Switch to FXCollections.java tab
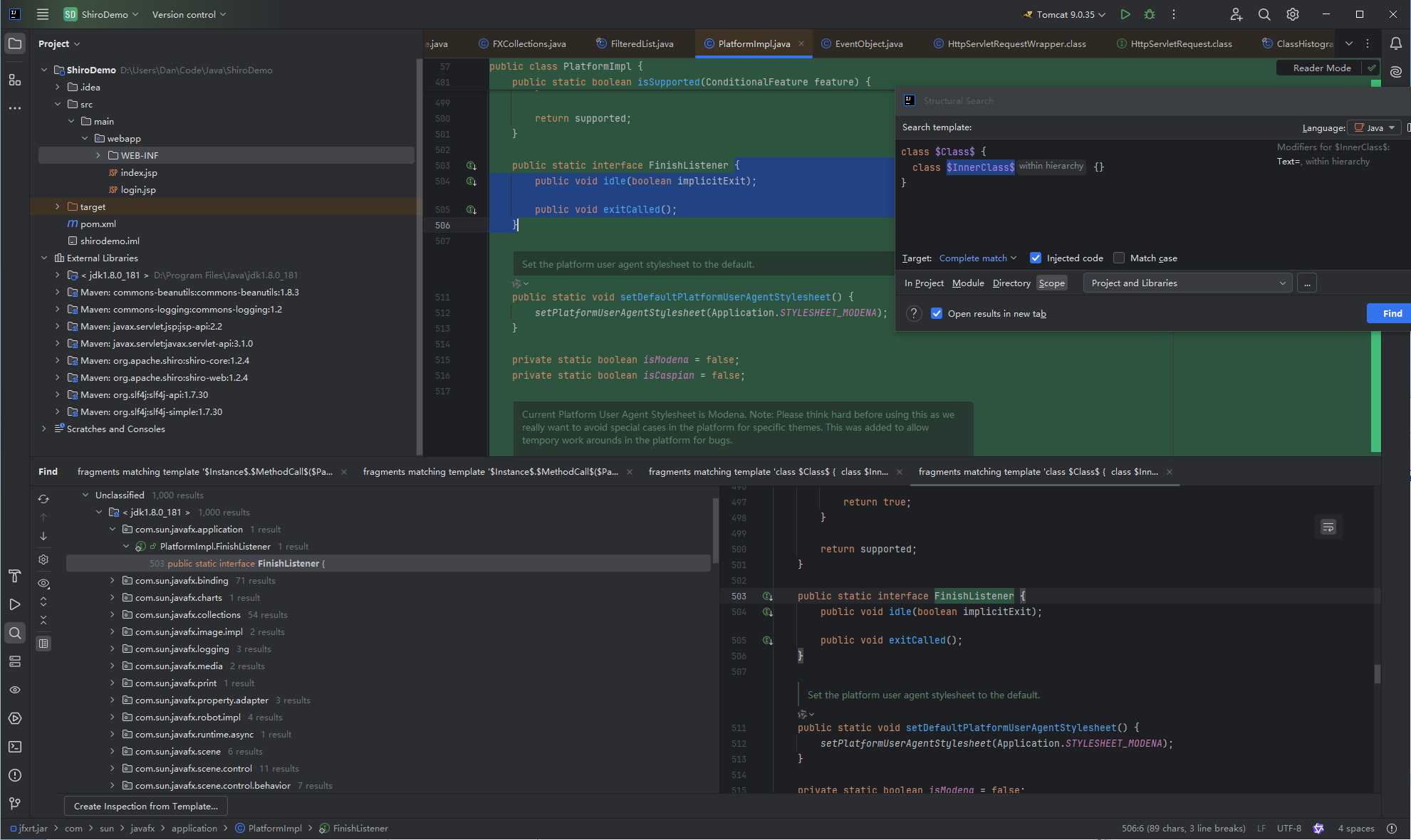1411x840 pixels. click(522, 43)
